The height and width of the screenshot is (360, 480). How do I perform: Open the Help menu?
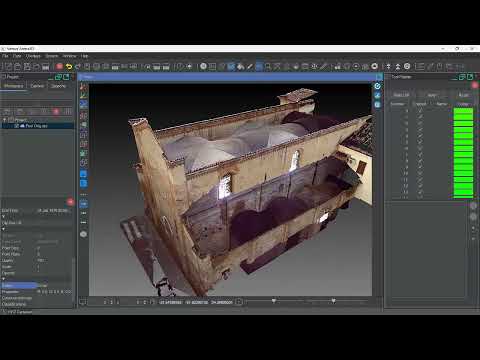[84, 56]
